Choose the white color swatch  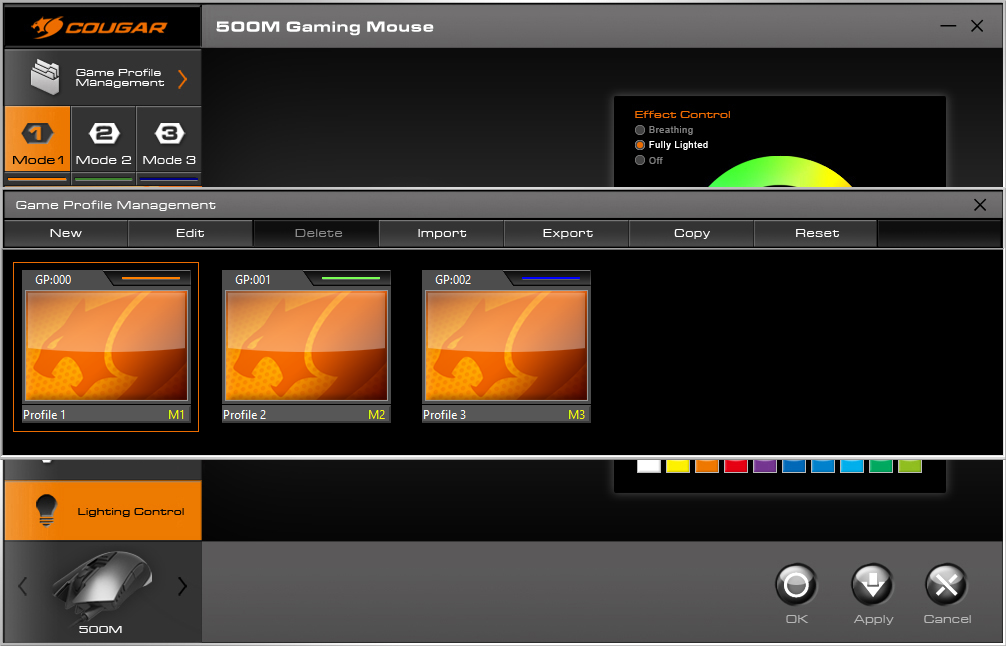[x=649, y=466]
